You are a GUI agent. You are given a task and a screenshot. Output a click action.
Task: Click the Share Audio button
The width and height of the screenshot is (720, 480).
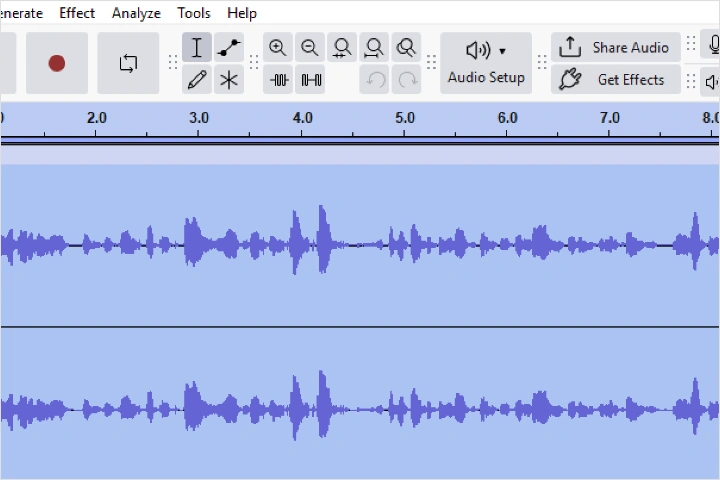click(x=616, y=47)
